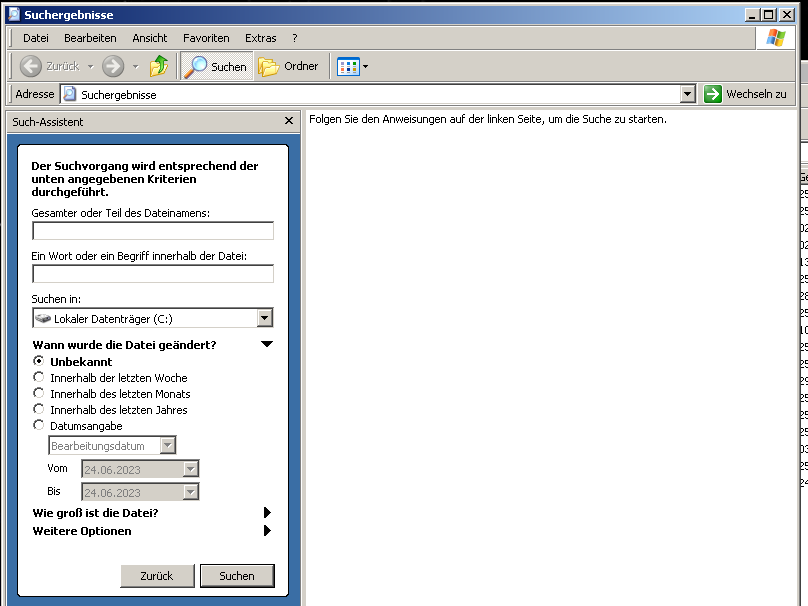Open the Ansicht menu
808x606 pixels.
(x=149, y=38)
